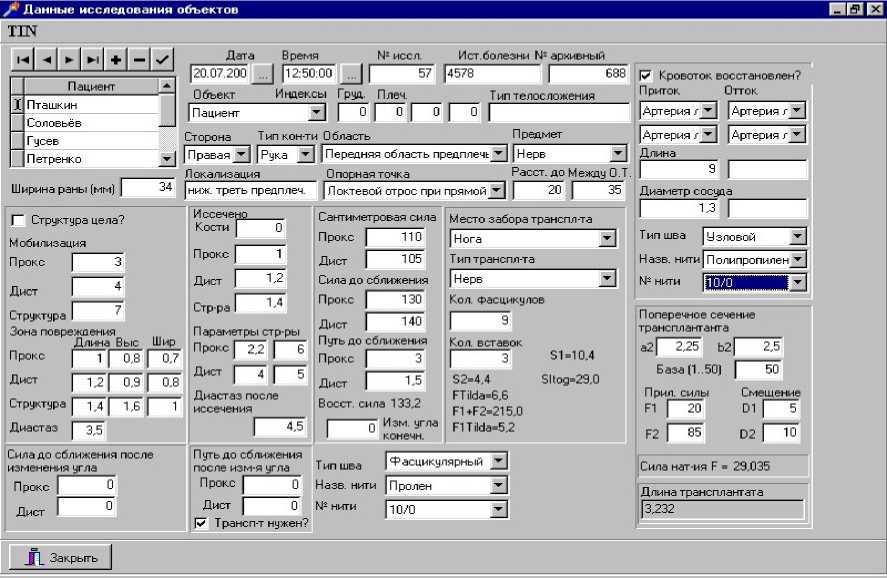887x578 pixels.
Task: Click Мобилизация Структура field with 7
Action: (x=97, y=310)
